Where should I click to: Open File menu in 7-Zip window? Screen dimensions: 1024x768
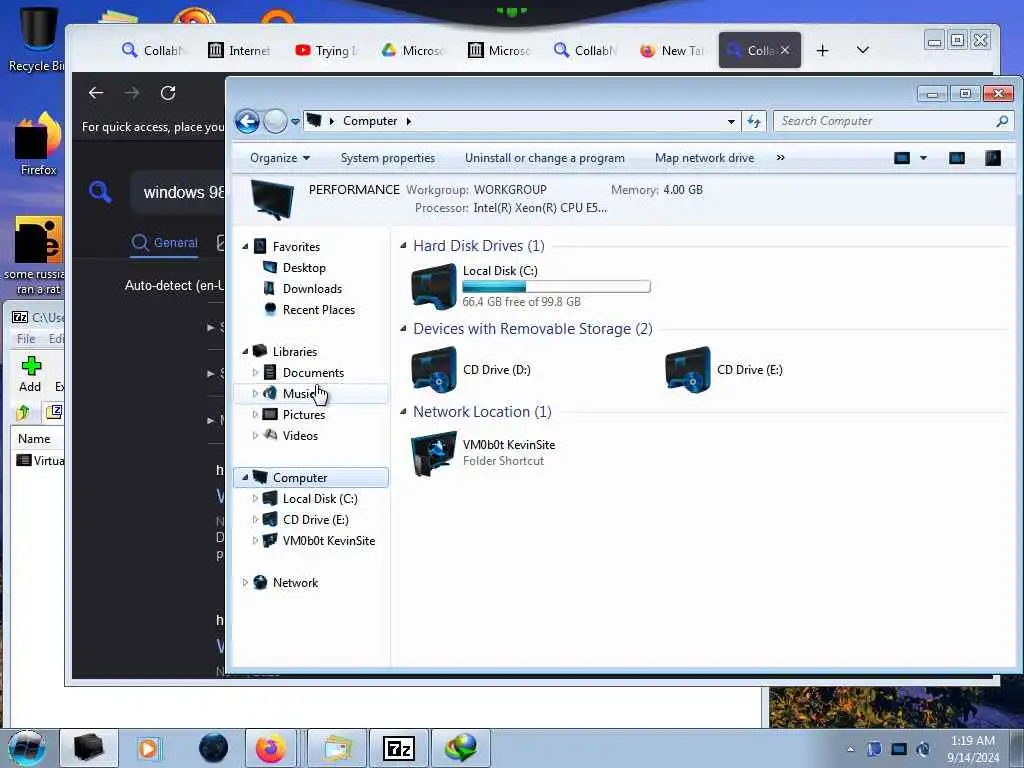coord(26,338)
